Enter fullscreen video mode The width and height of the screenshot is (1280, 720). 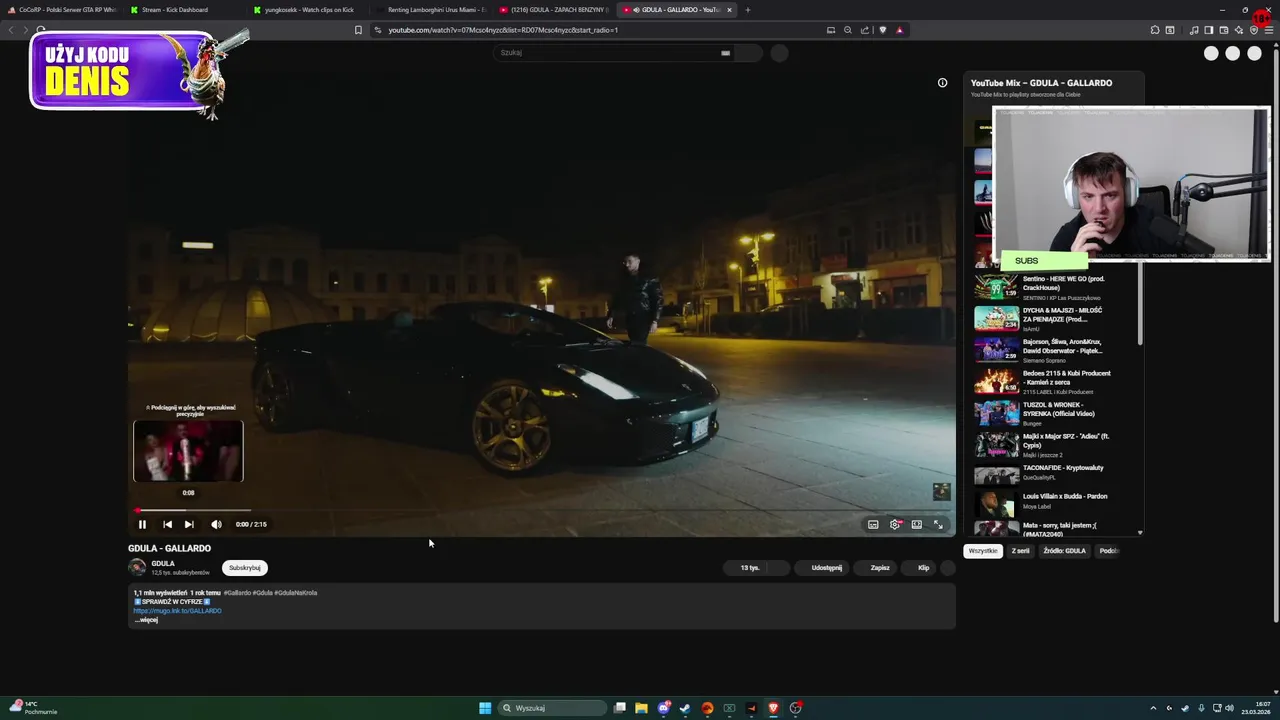click(x=938, y=524)
